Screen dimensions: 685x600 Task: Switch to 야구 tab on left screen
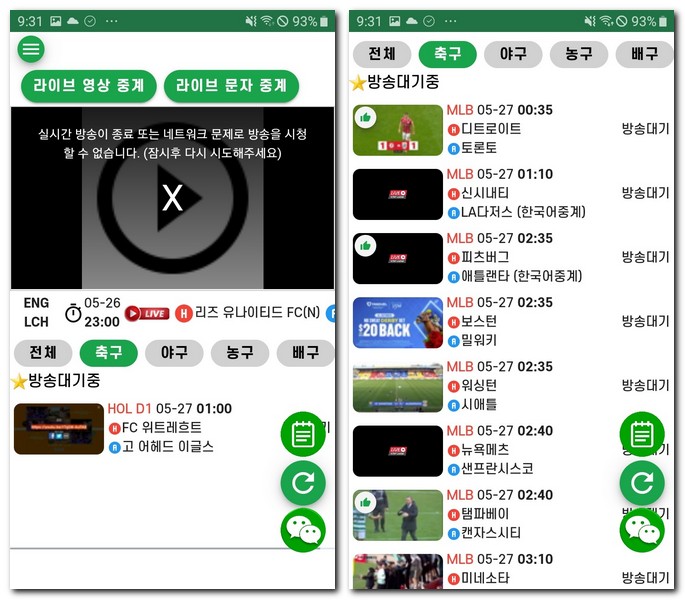(174, 353)
